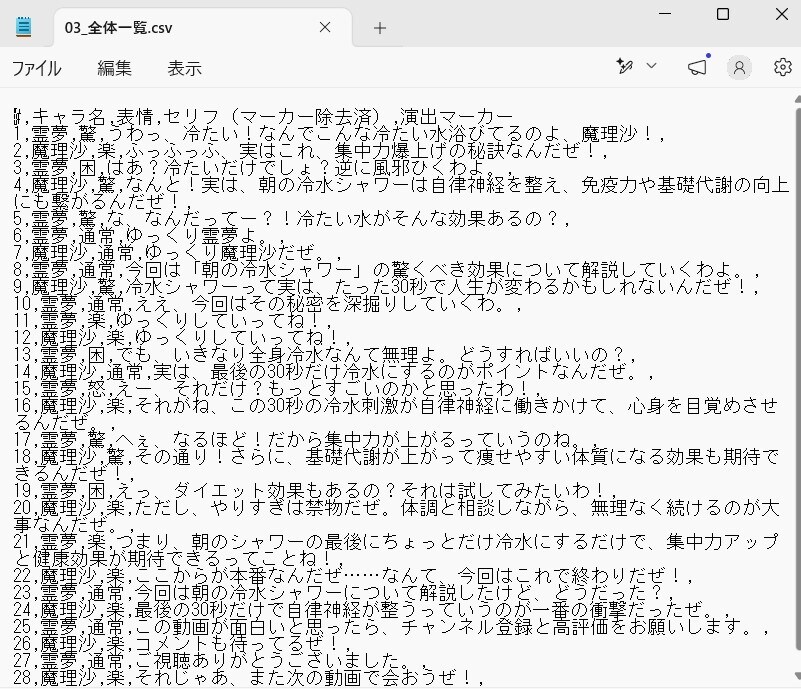Click header text 演出マーカー
Viewport: 801px width, 689px height.
click(456, 117)
